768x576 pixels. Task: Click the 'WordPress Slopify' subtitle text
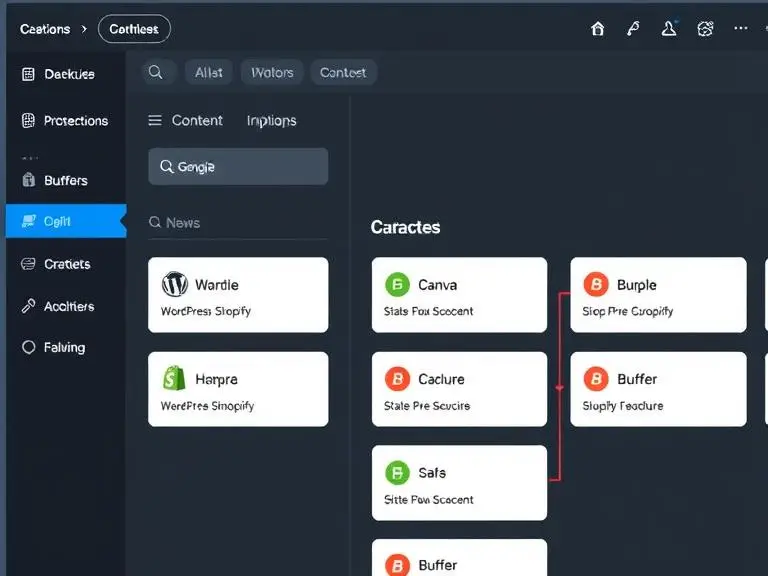click(x=206, y=311)
